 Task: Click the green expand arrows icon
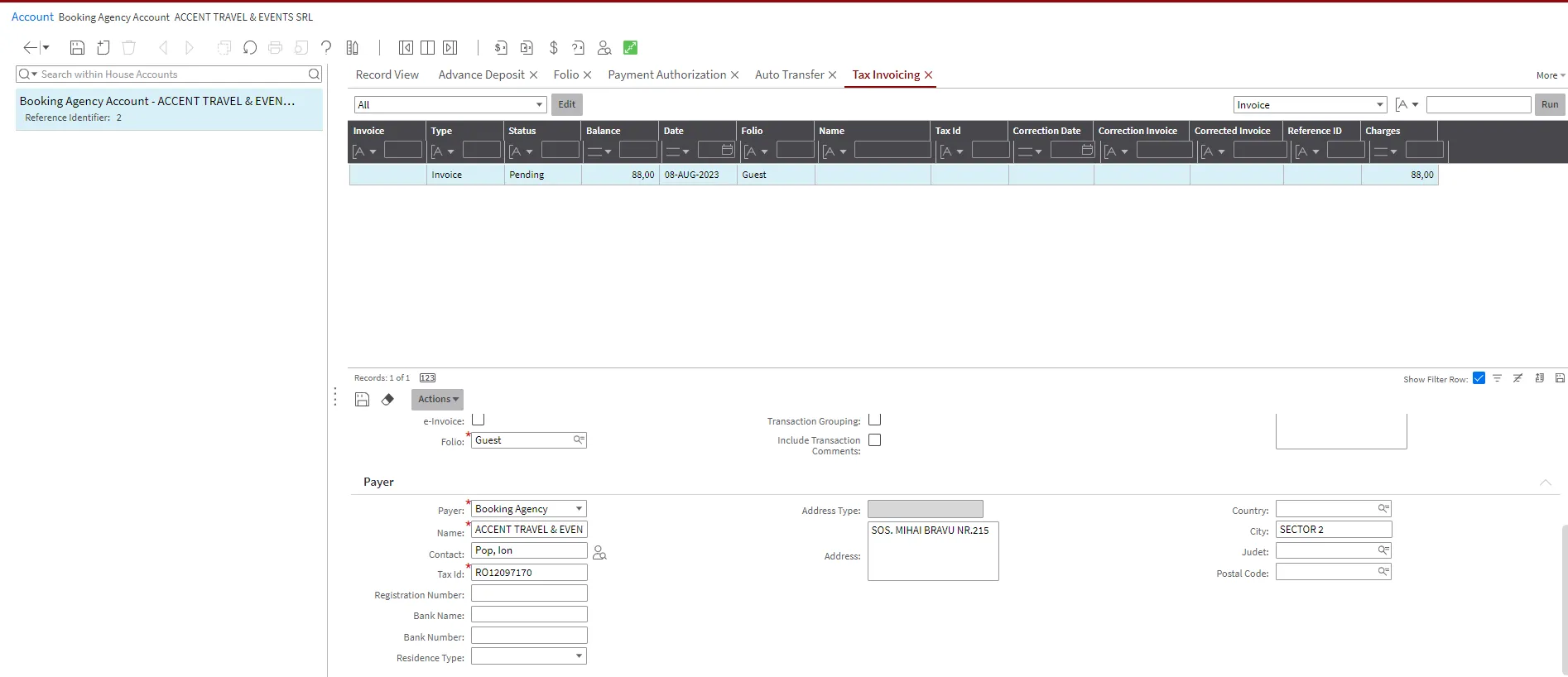[x=630, y=48]
